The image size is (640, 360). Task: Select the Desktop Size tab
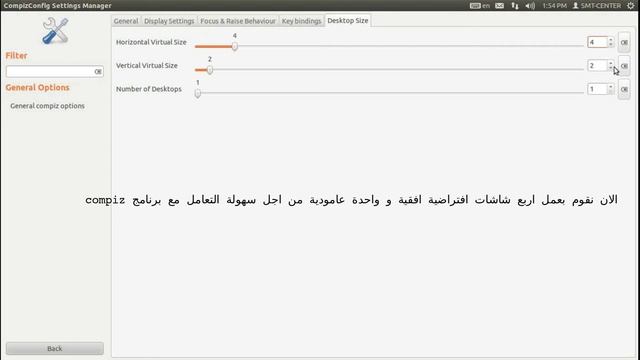(348, 20)
